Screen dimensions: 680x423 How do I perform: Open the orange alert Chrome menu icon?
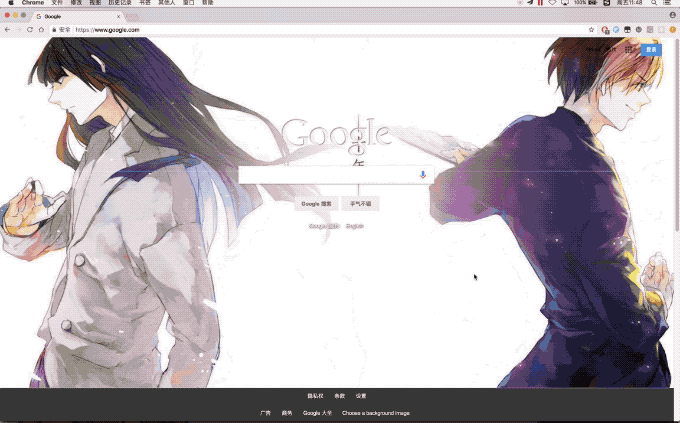click(673, 30)
